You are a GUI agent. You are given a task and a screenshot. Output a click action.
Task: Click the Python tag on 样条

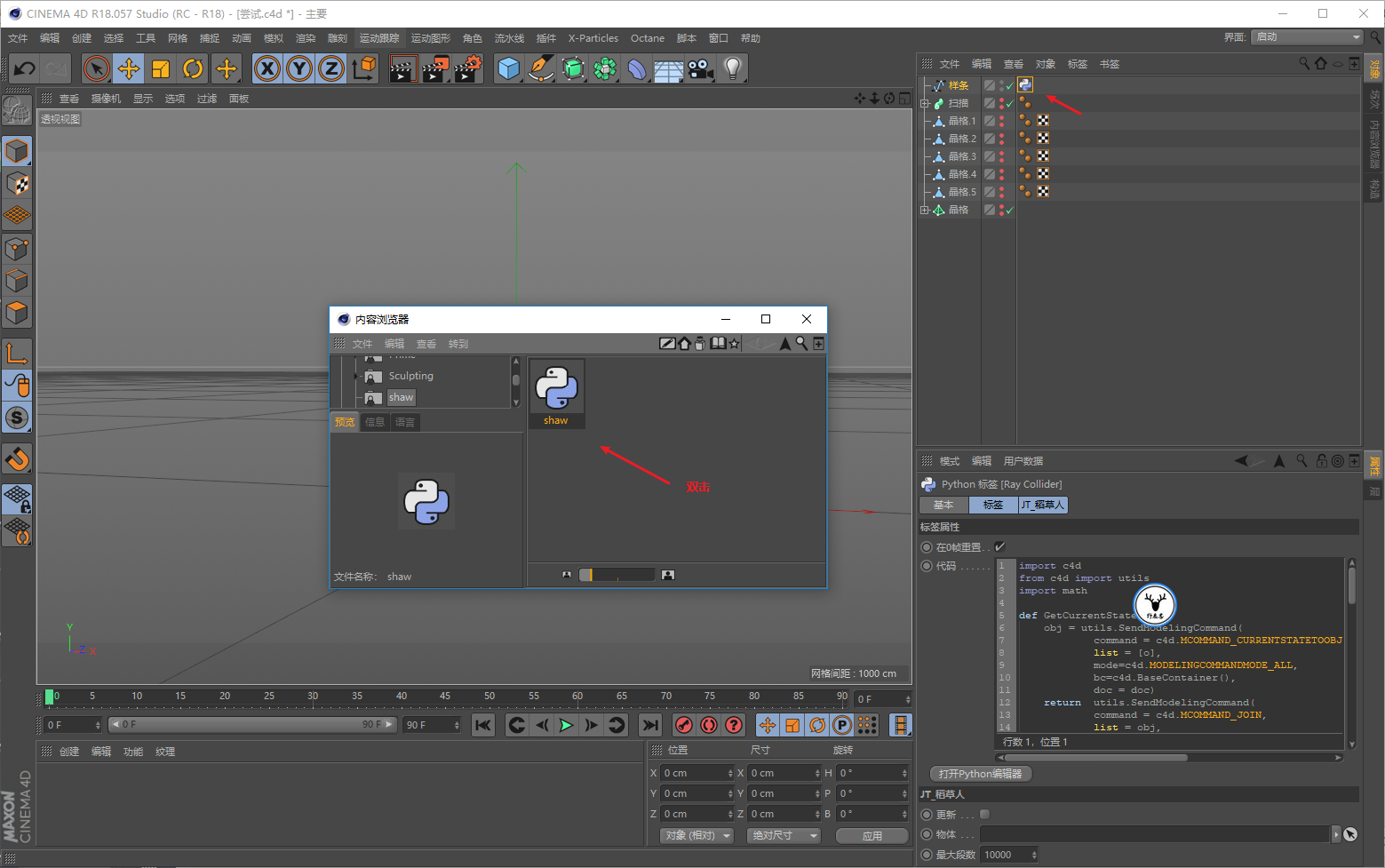[x=1025, y=85]
